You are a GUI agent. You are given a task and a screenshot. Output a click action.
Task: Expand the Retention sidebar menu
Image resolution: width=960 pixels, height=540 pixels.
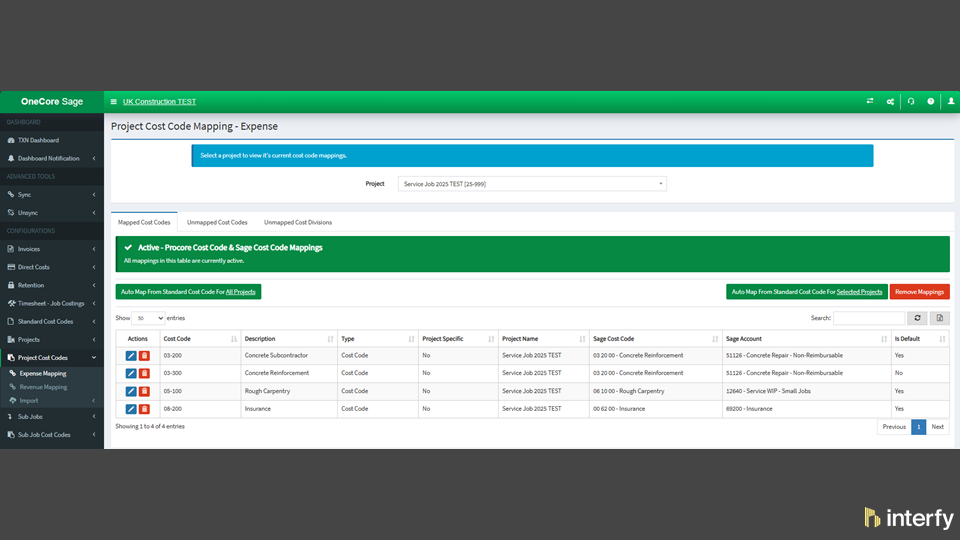point(52,285)
